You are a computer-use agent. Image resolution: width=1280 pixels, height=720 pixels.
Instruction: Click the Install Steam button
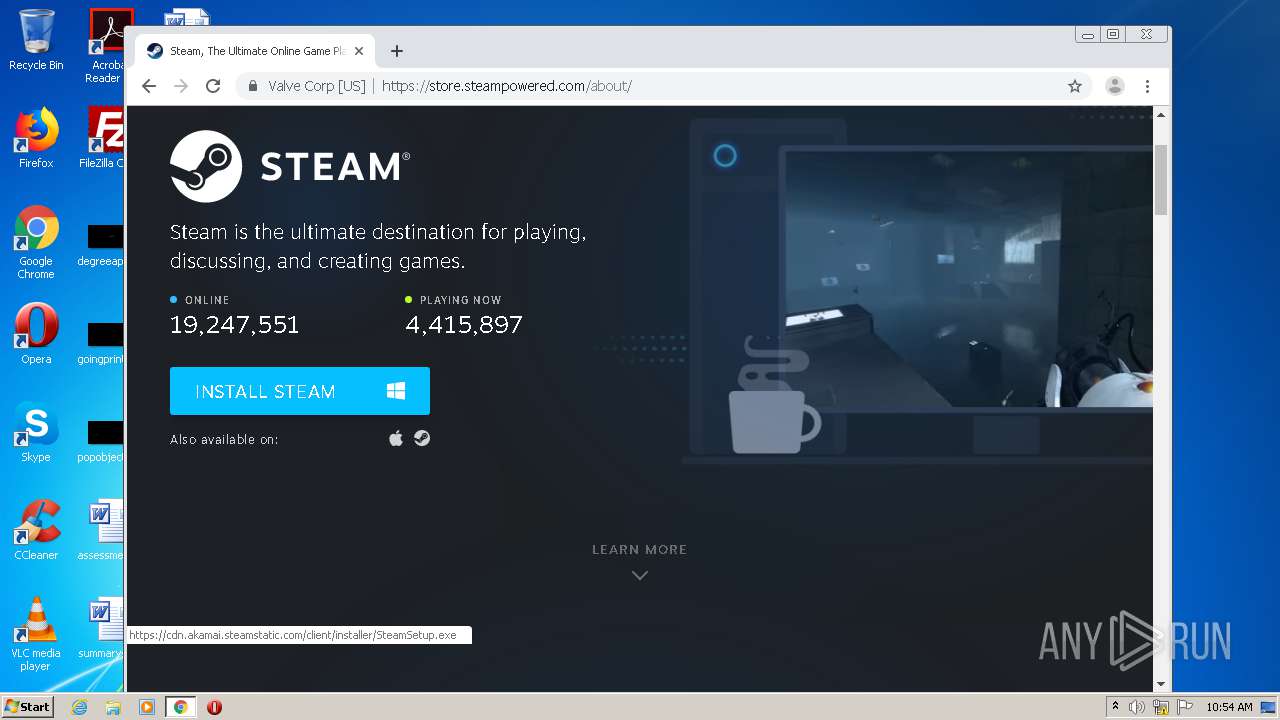pyautogui.click(x=300, y=391)
